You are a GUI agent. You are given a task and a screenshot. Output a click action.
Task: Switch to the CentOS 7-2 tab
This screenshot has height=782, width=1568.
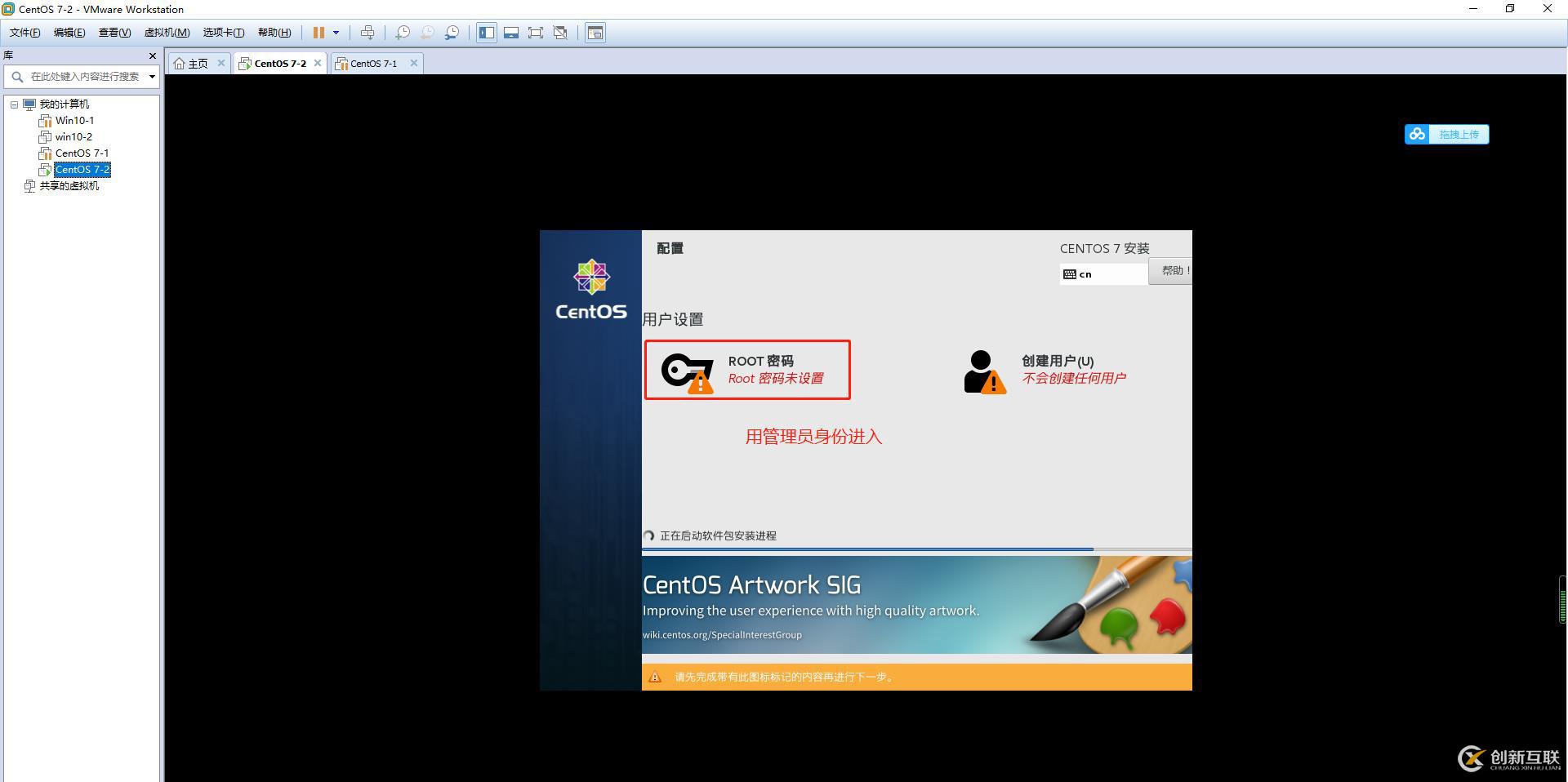(280, 63)
